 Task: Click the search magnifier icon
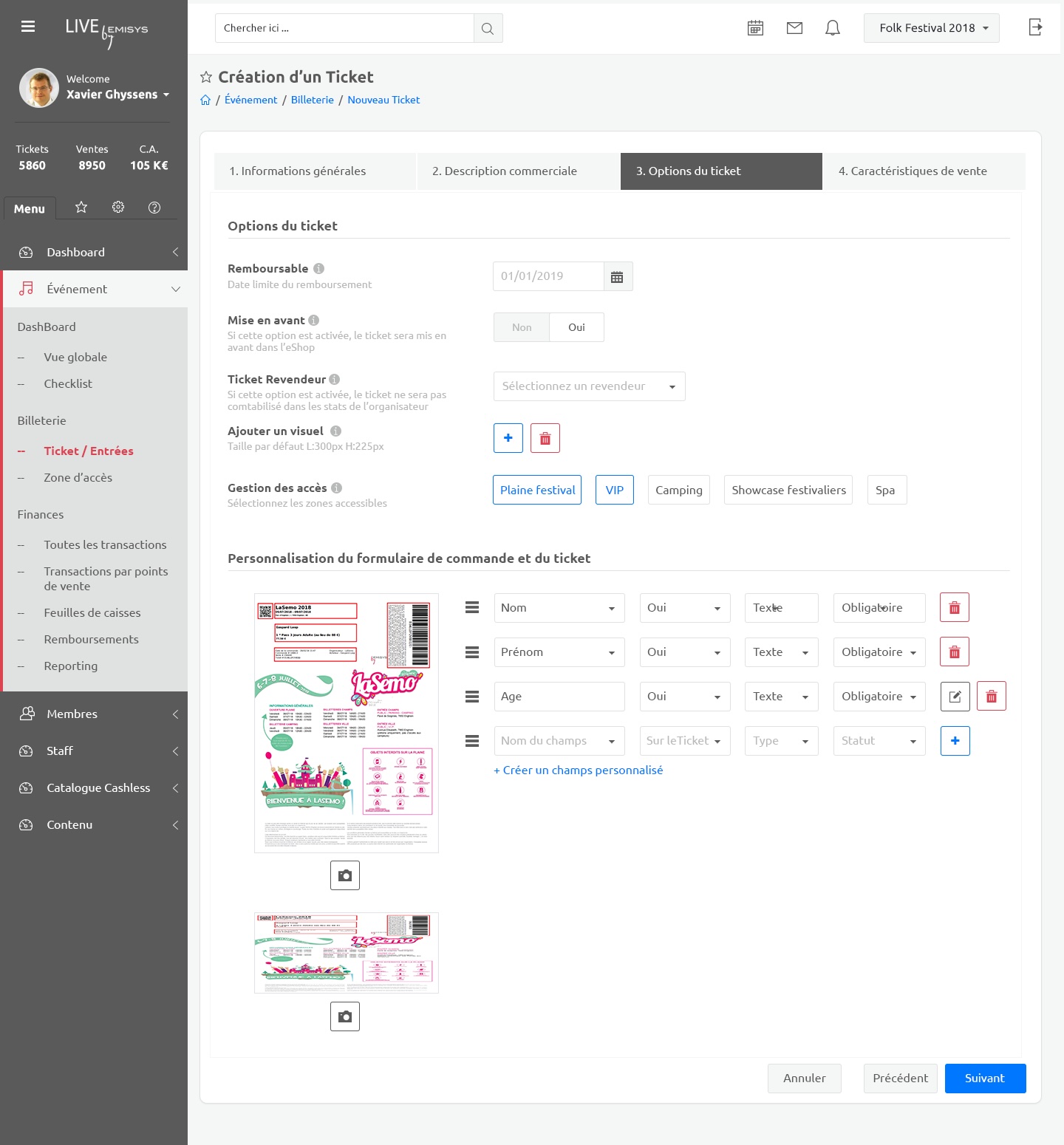point(488,28)
